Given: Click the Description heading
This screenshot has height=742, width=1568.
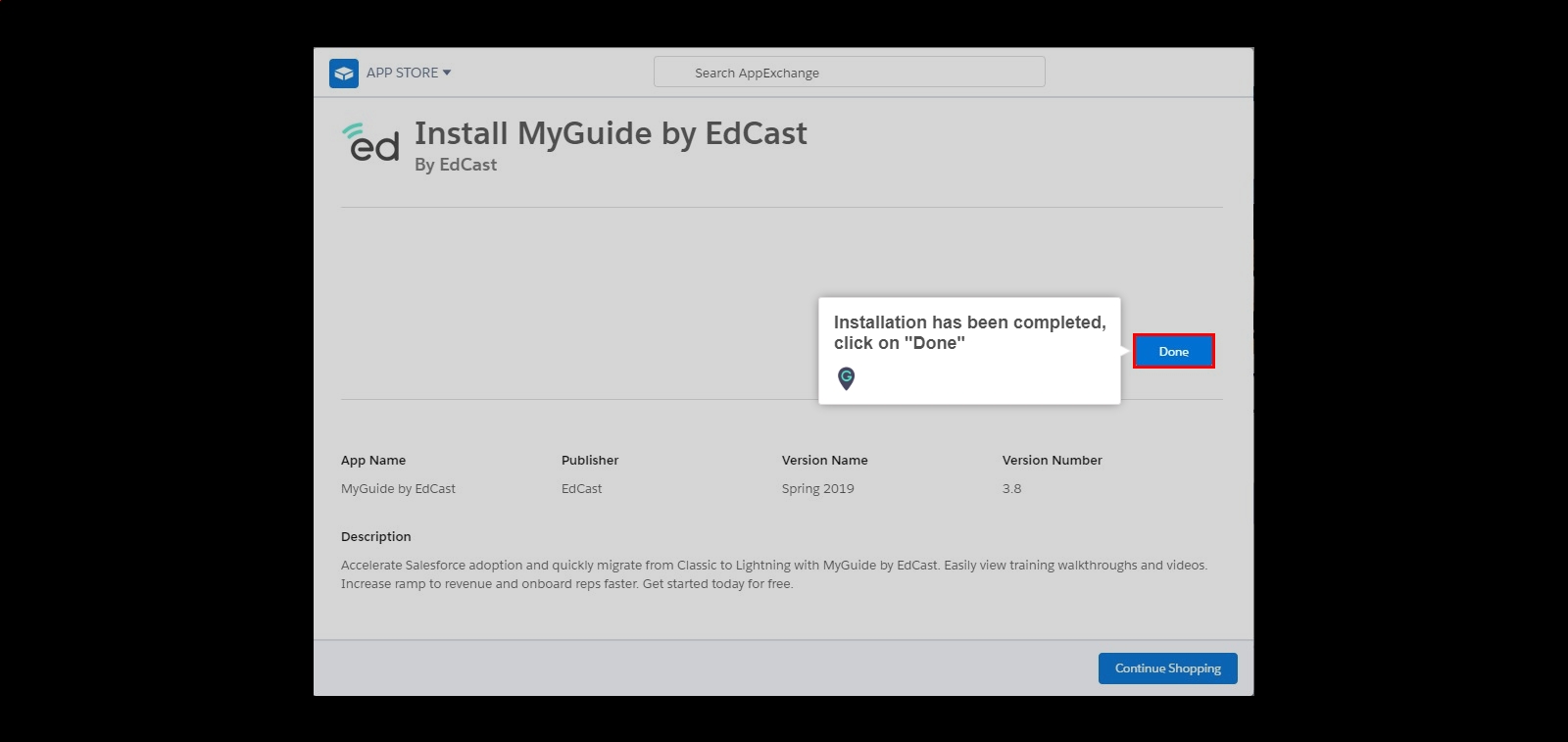Looking at the screenshot, I should tap(376, 536).
